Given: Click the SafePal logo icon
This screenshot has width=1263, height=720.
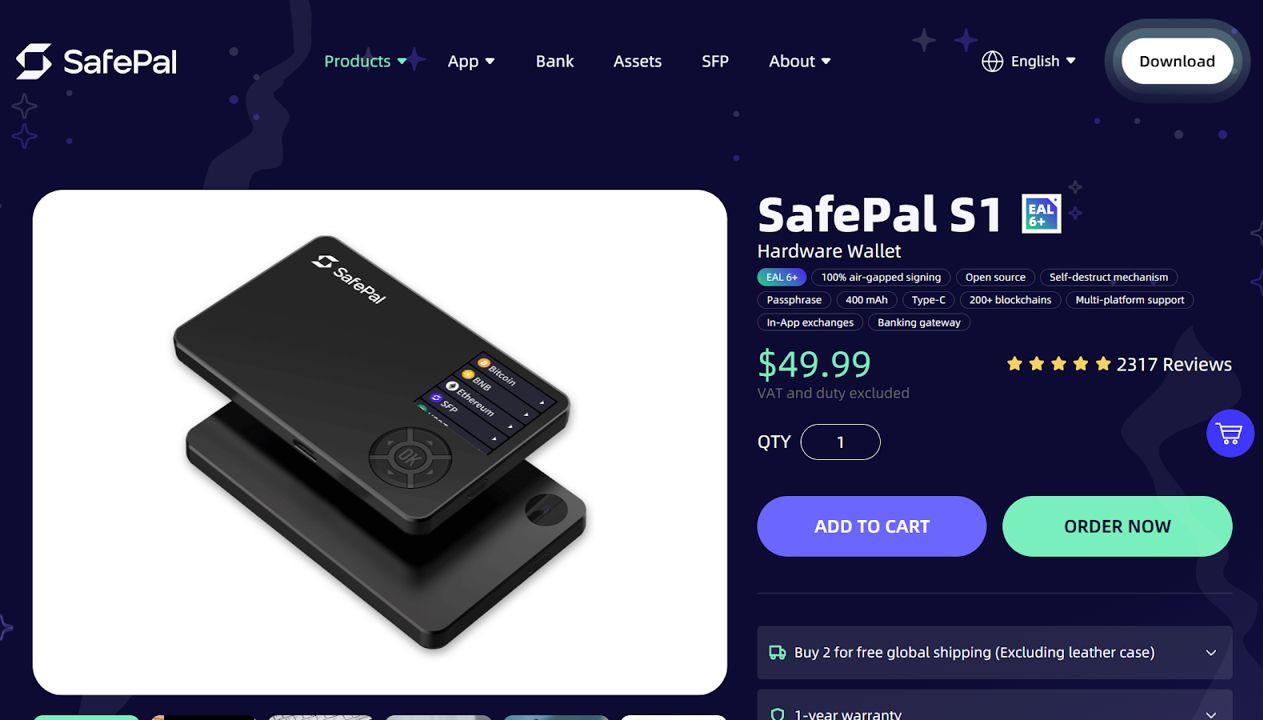Looking at the screenshot, I should 34,61.
